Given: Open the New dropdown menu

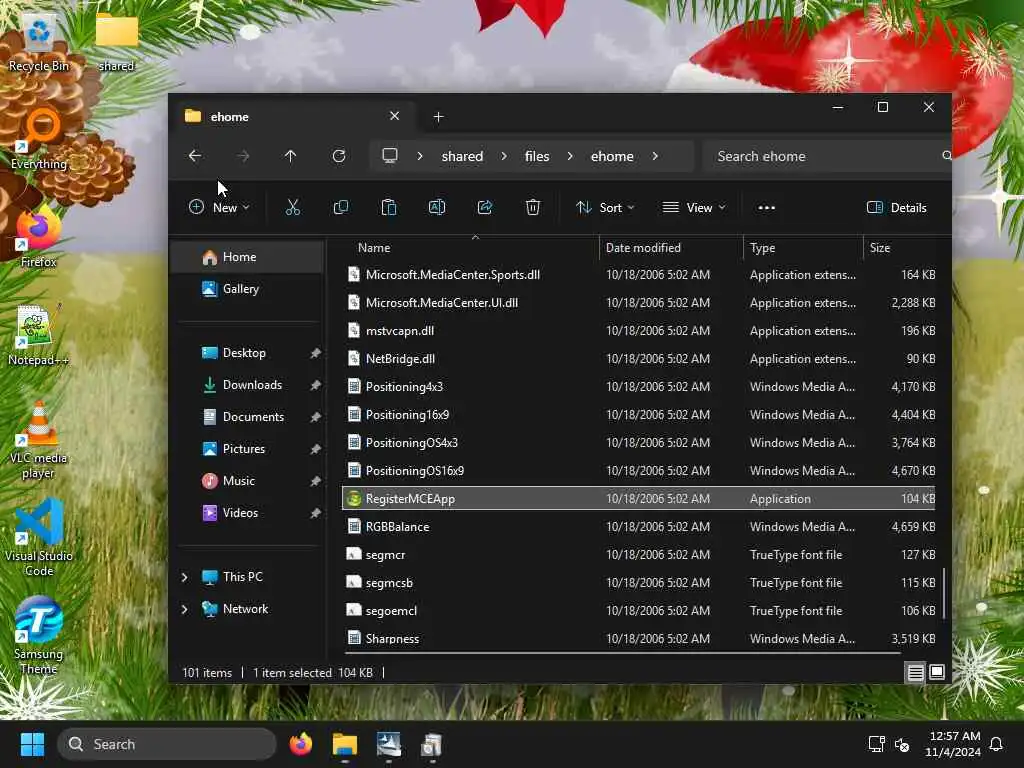Looking at the screenshot, I should coord(219,208).
